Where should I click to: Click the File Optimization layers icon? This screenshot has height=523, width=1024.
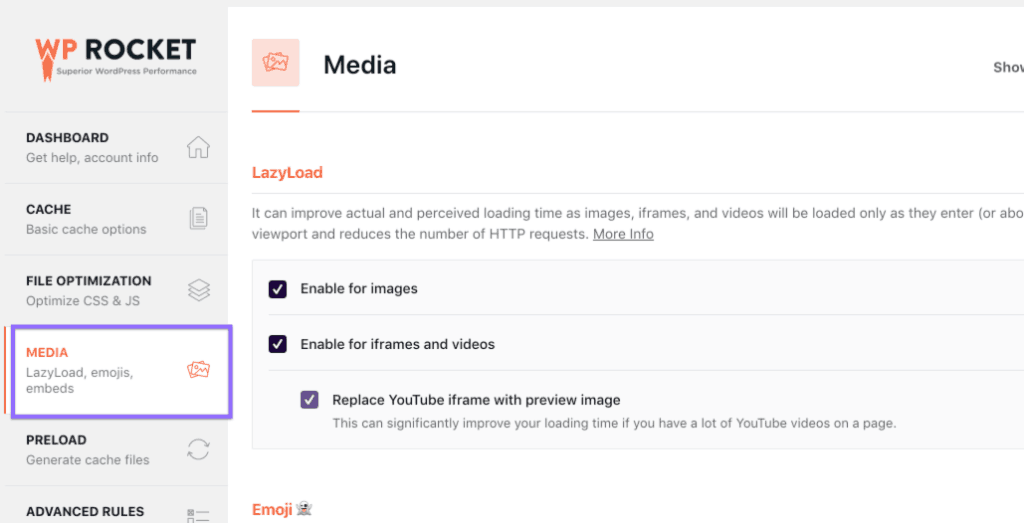click(x=199, y=290)
